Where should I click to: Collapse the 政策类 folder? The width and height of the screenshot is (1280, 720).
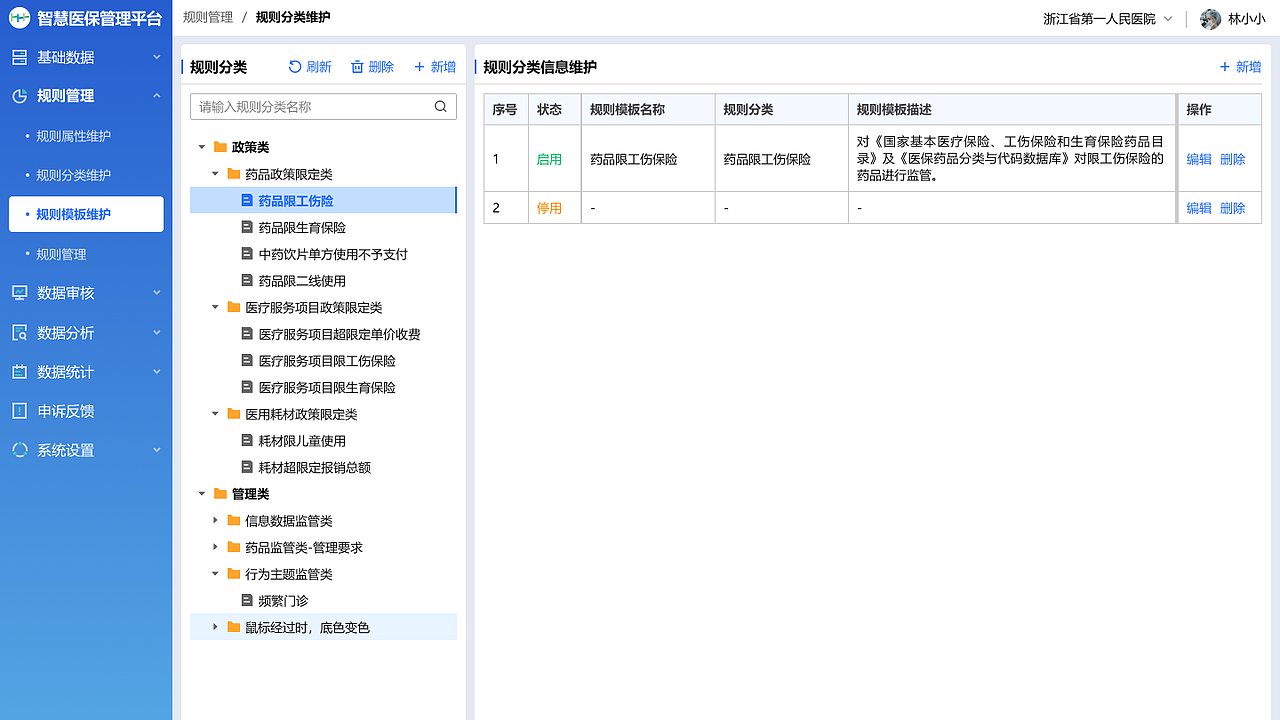coord(200,146)
